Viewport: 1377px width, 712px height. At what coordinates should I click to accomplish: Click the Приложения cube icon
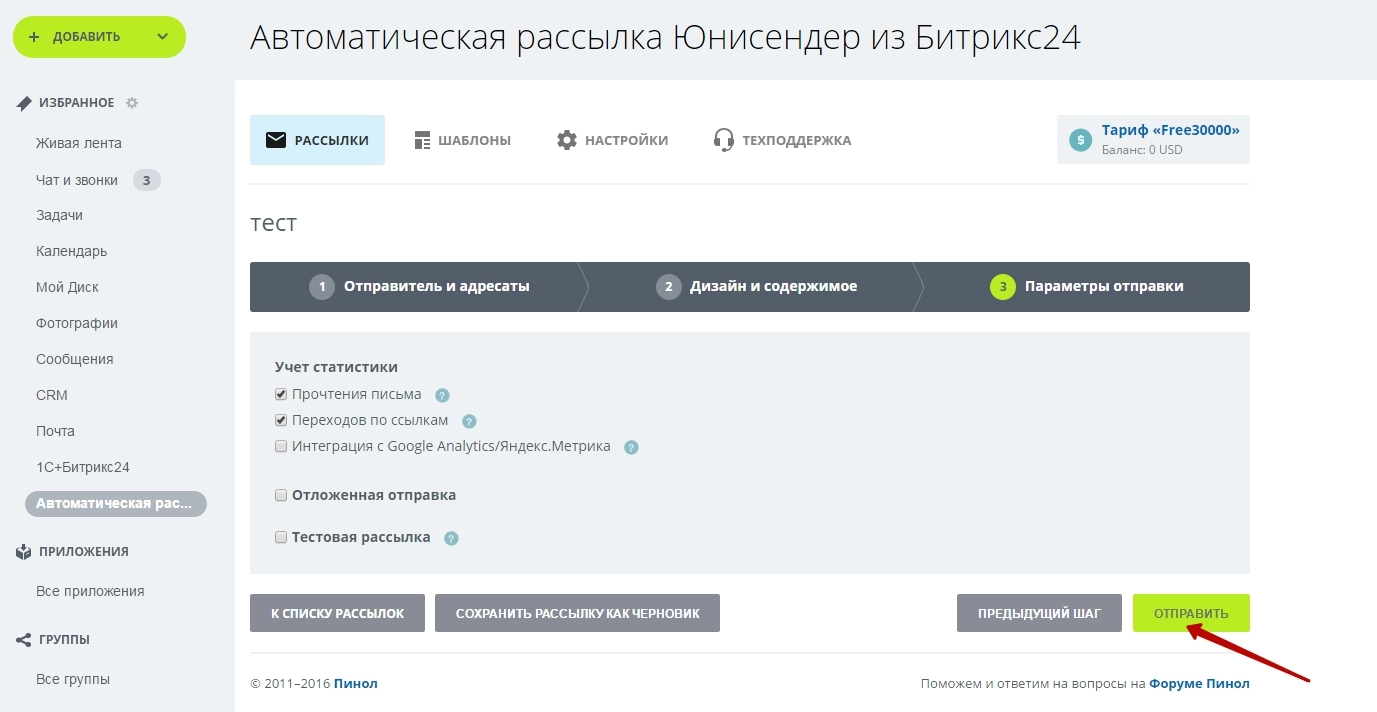[24, 552]
